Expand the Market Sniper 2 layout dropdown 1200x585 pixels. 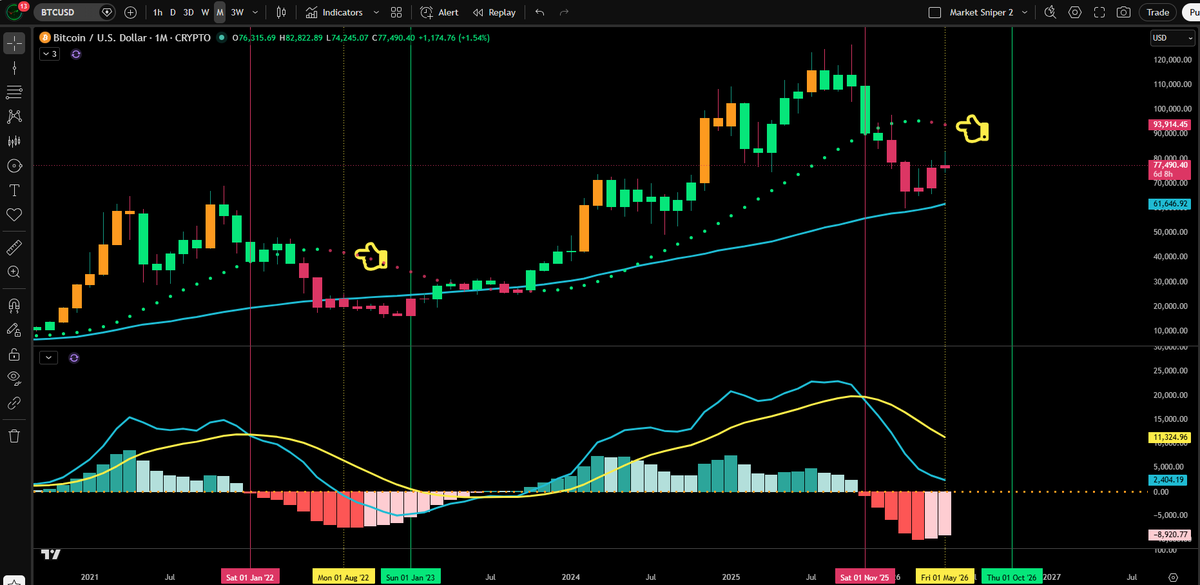click(1024, 13)
